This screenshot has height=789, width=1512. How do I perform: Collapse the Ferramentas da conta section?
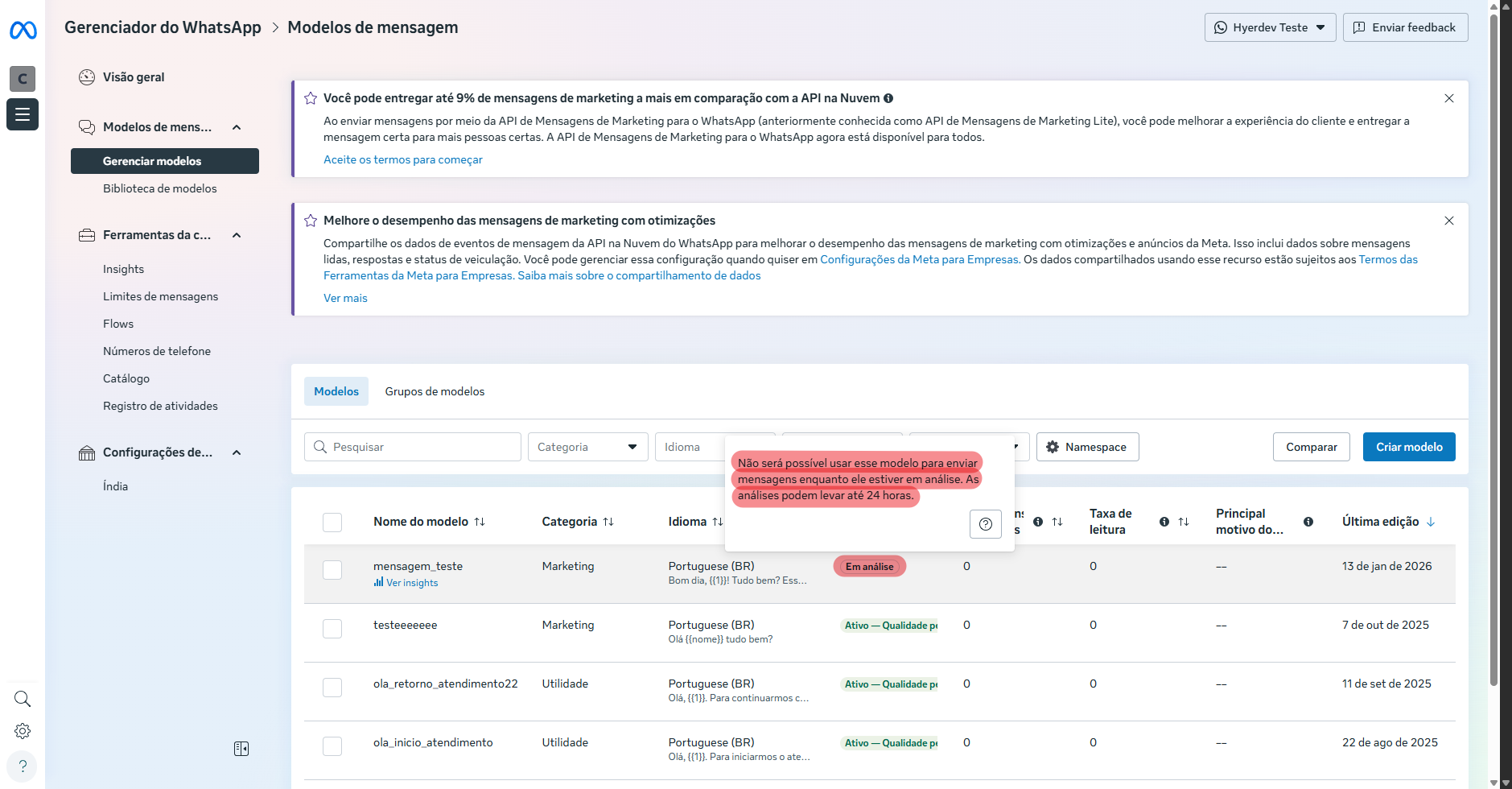coord(237,235)
